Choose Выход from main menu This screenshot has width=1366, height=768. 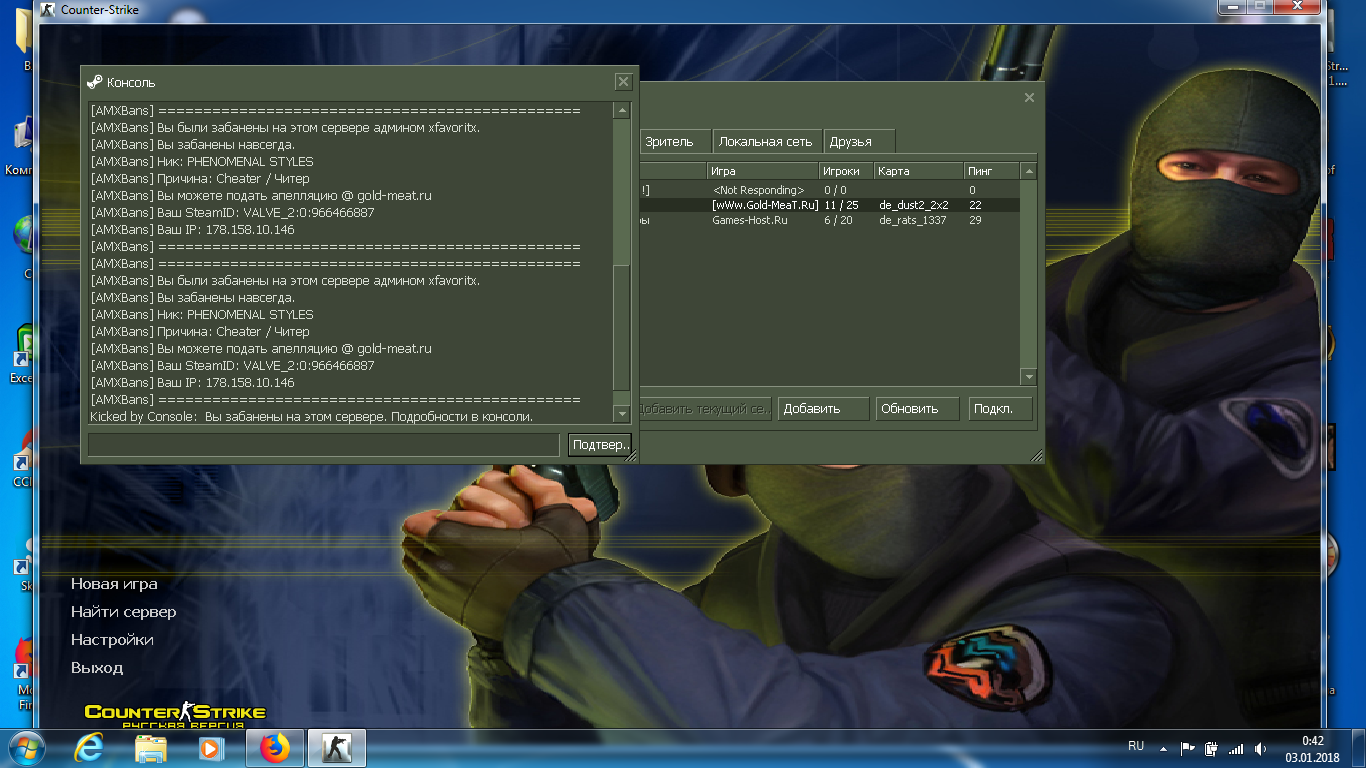click(97, 668)
